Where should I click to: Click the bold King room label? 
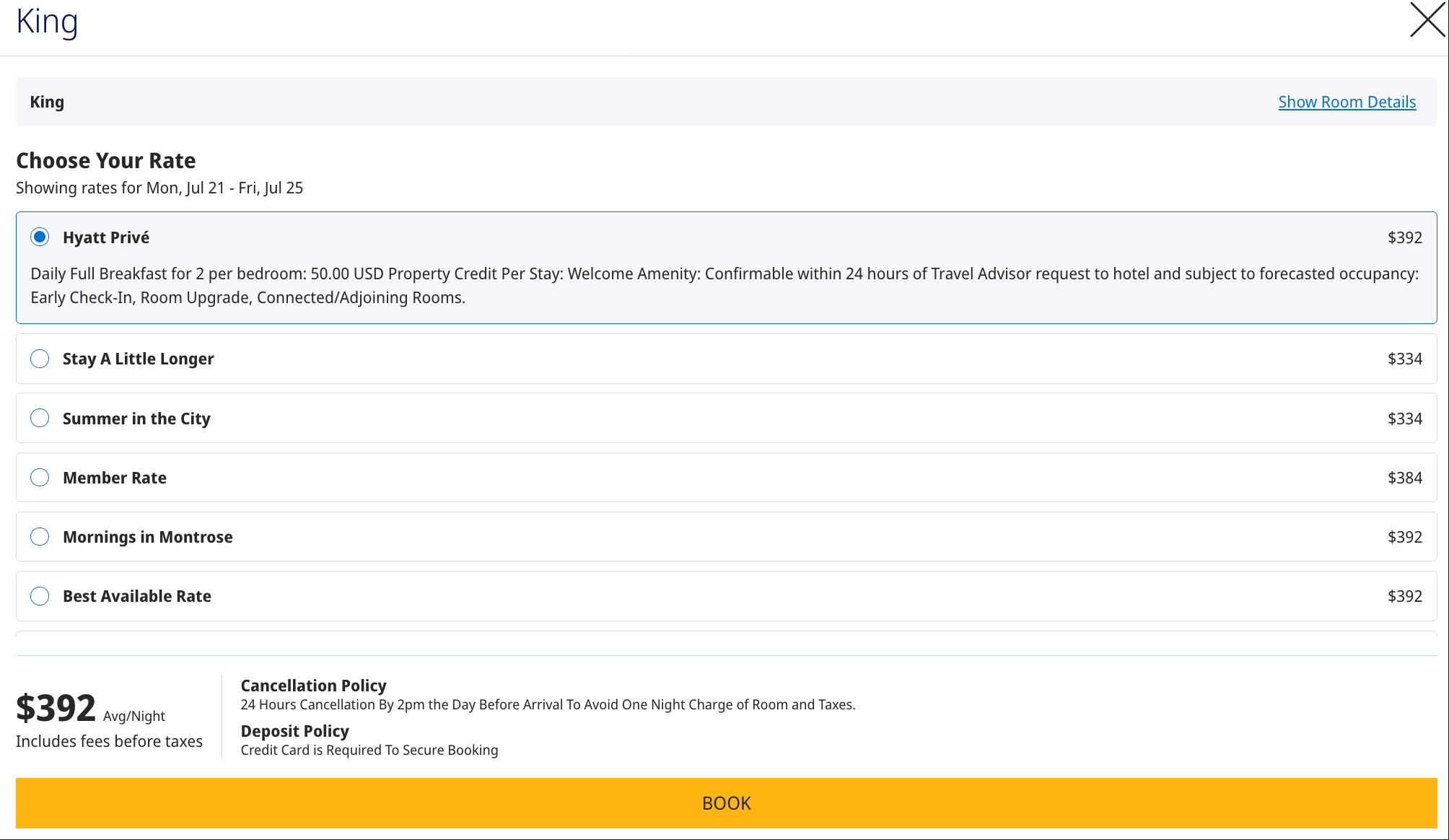(47, 102)
